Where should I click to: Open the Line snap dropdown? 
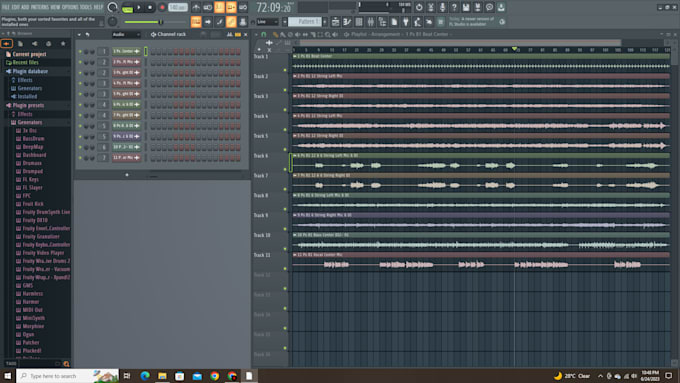point(267,22)
